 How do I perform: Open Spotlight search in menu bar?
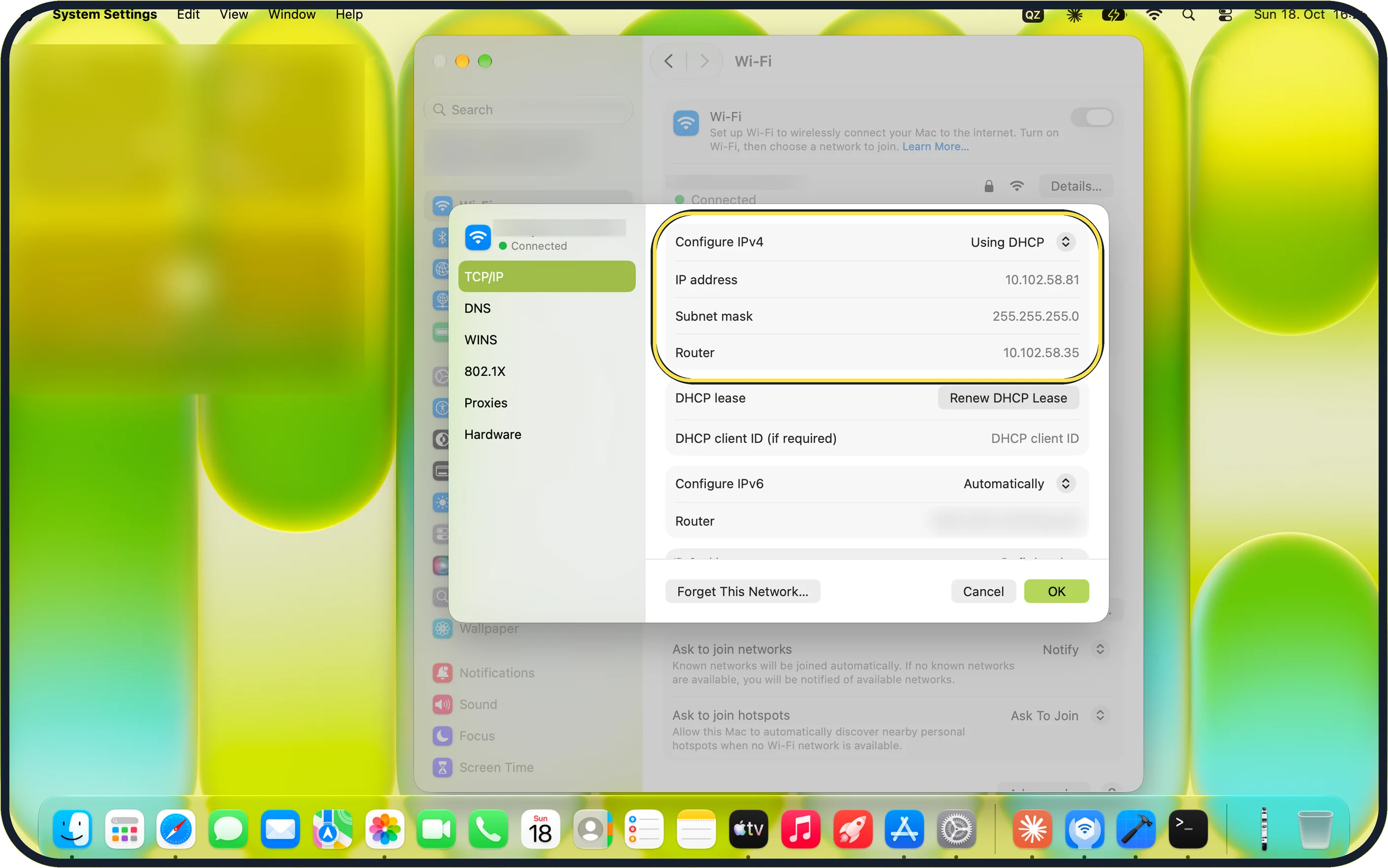[1188, 15]
